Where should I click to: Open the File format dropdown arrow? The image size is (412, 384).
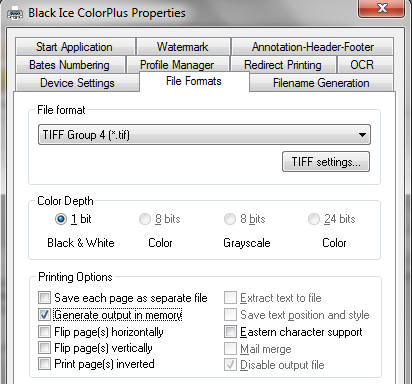pyautogui.click(x=362, y=135)
